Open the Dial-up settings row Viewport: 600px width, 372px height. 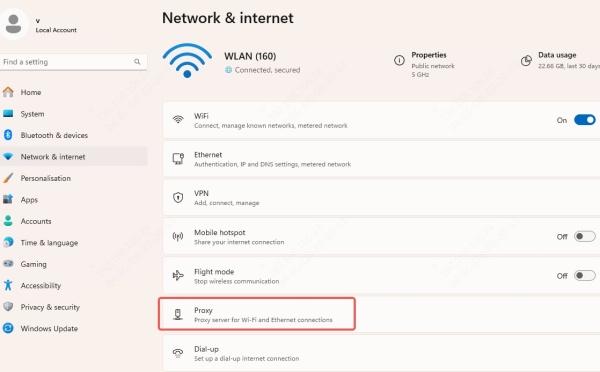click(382, 353)
